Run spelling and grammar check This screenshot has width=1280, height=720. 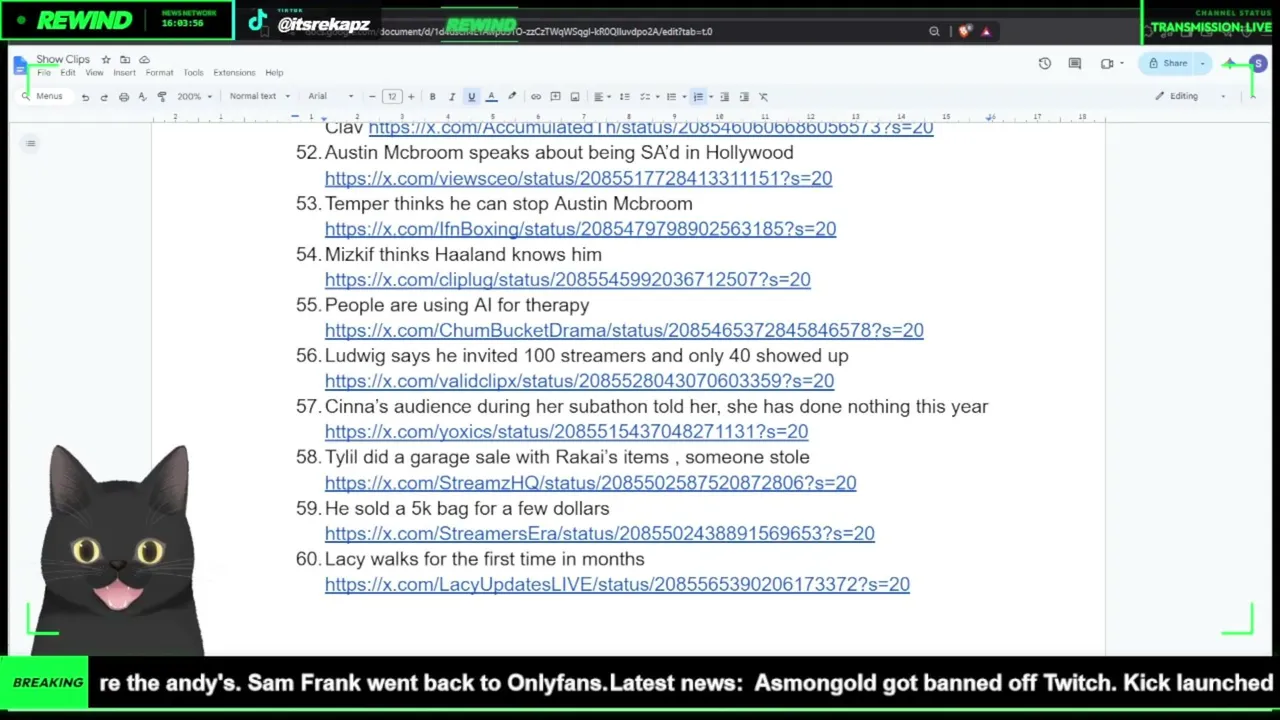(x=142, y=97)
